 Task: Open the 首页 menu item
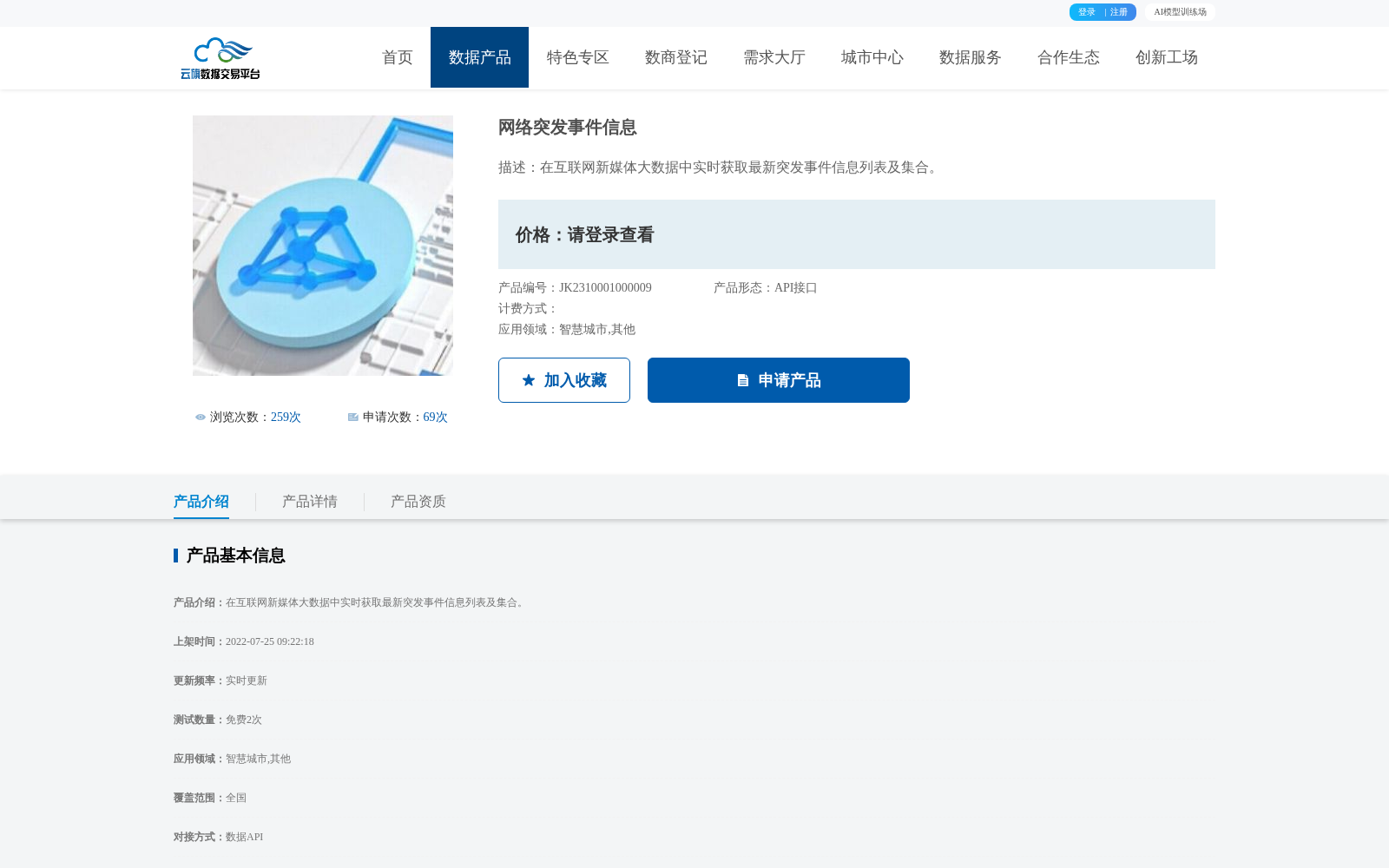[398, 57]
